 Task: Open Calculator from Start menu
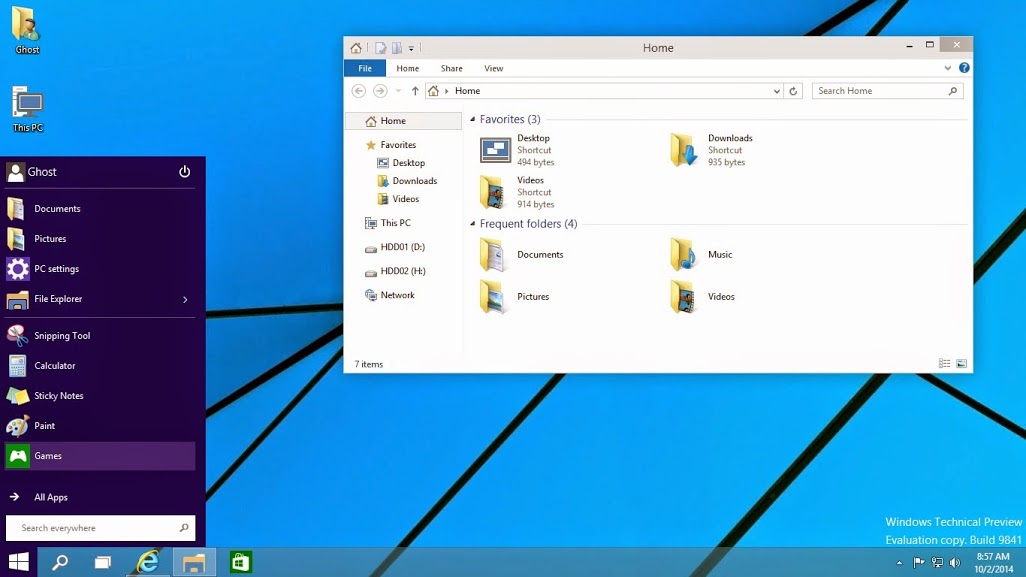pos(100,366)
